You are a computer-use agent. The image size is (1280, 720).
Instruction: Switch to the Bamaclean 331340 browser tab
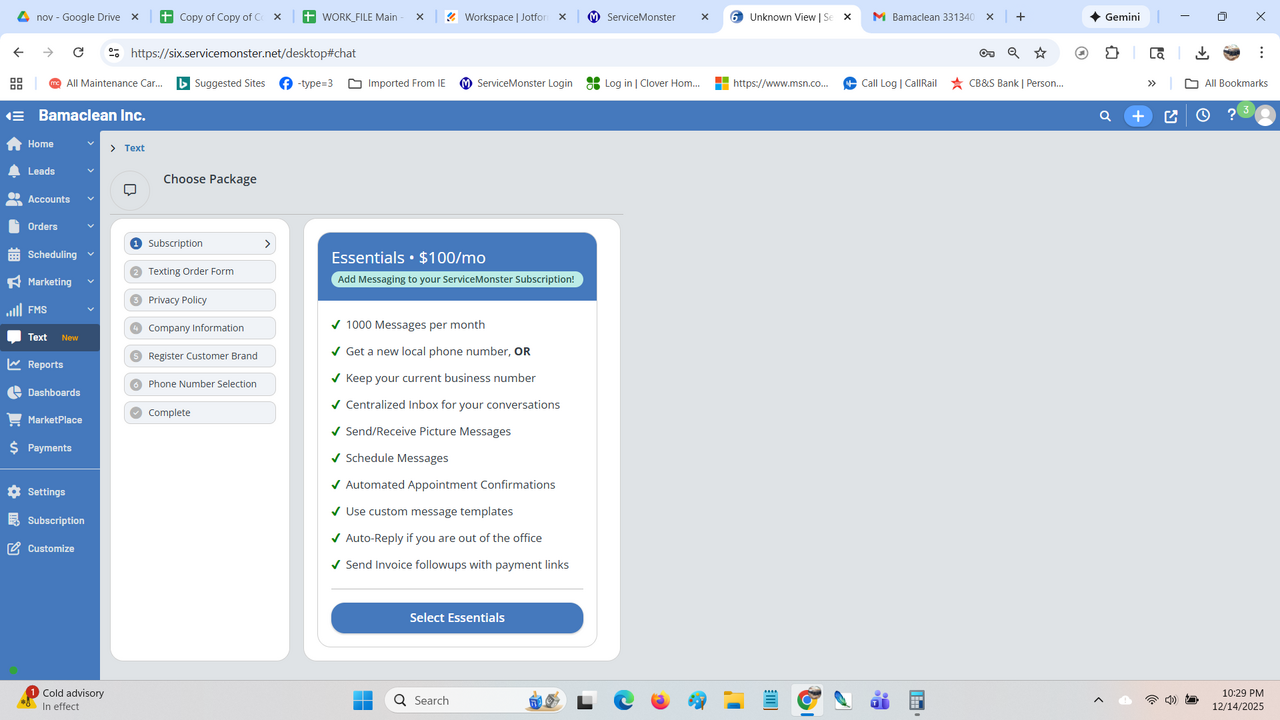[x=930, y=16]
